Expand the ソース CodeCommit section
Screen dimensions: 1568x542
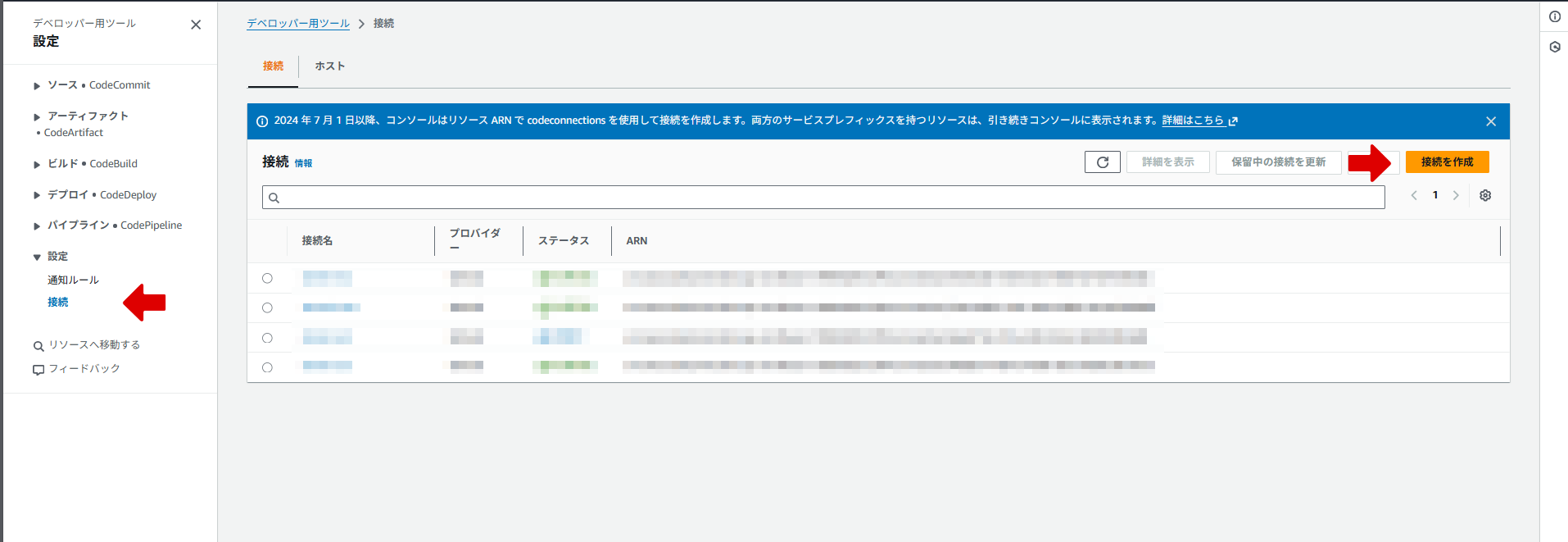pyautogui.click(x=37, y=86)
